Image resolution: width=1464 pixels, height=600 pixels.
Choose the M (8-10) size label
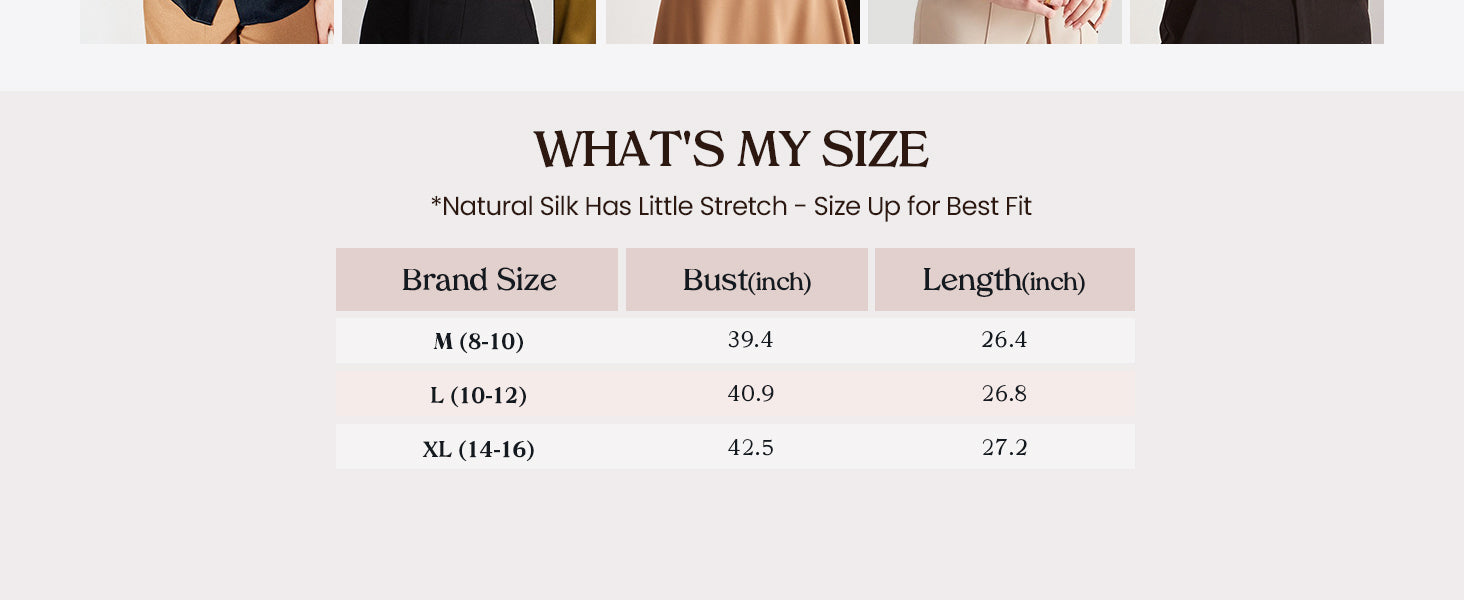pos(478,341)
